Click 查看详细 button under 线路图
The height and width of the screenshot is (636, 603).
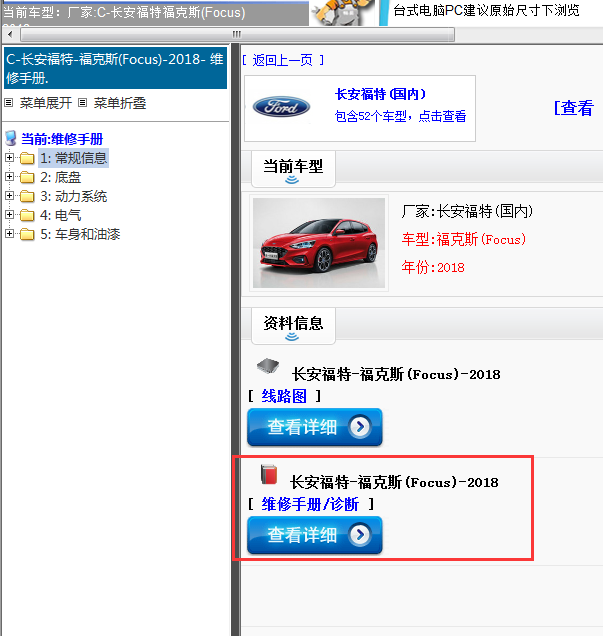pos(315,427)
